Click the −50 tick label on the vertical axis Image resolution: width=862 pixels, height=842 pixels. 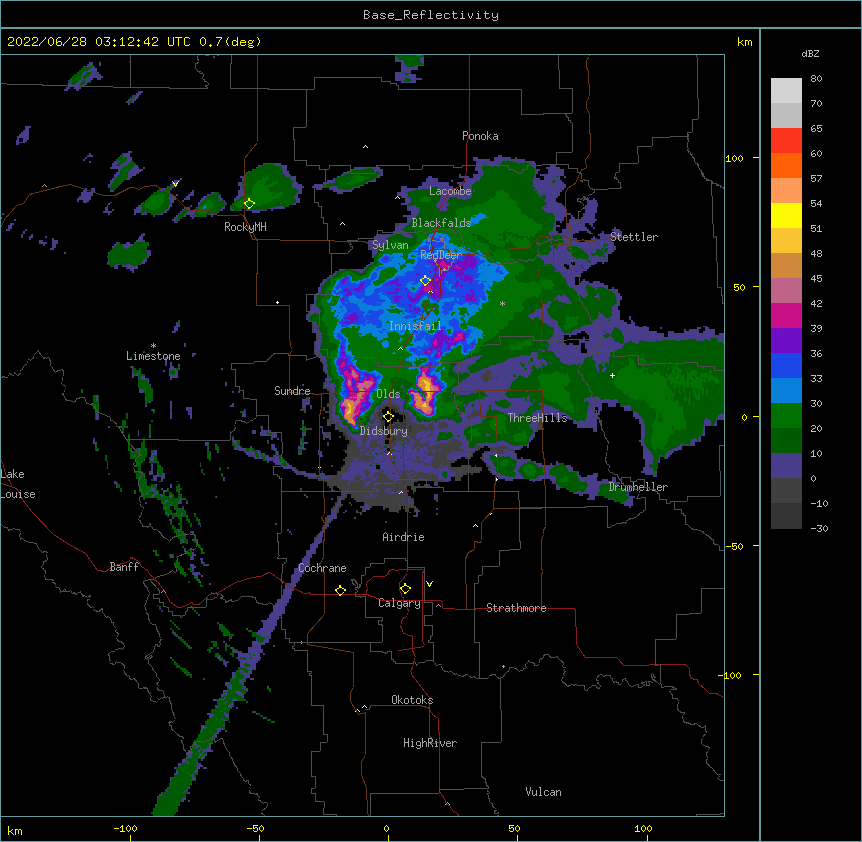coord(733,546)
